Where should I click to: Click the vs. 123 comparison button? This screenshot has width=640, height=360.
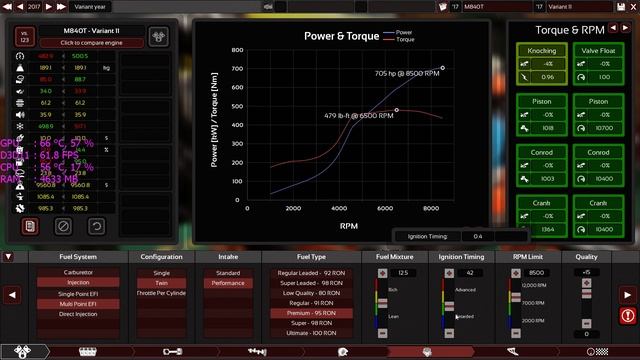[x=25, y=37]
